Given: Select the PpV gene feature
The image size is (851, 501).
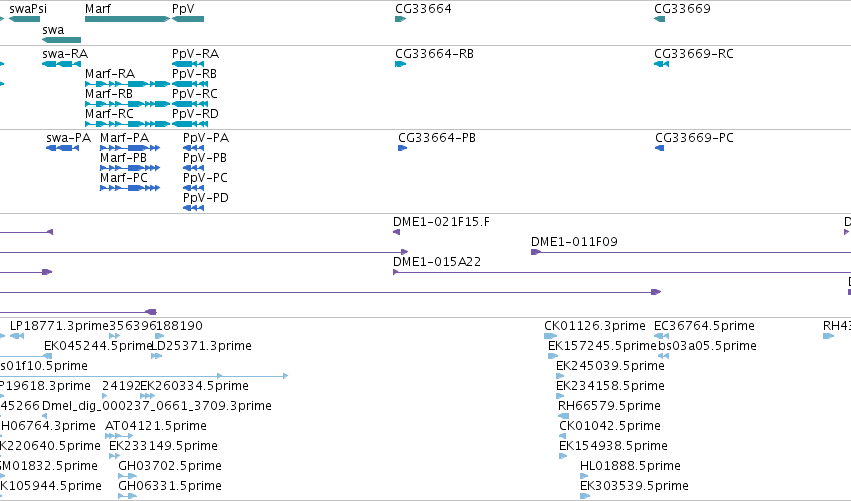Looking at the screenshot, I should click(188, 19).
